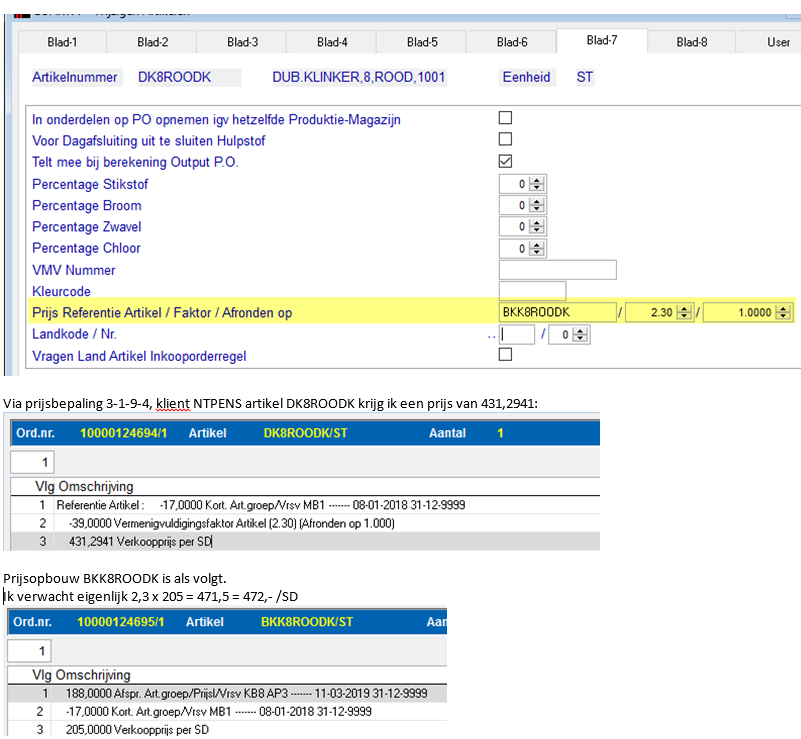Raise the Faktor 2.30 value

click(x=684, y=308)
